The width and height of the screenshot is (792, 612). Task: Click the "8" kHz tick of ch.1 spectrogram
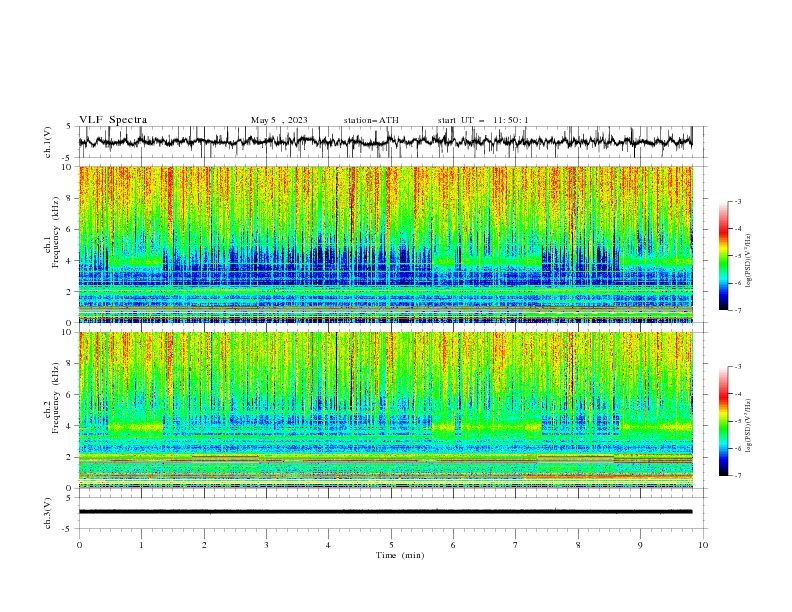(69, 198)
